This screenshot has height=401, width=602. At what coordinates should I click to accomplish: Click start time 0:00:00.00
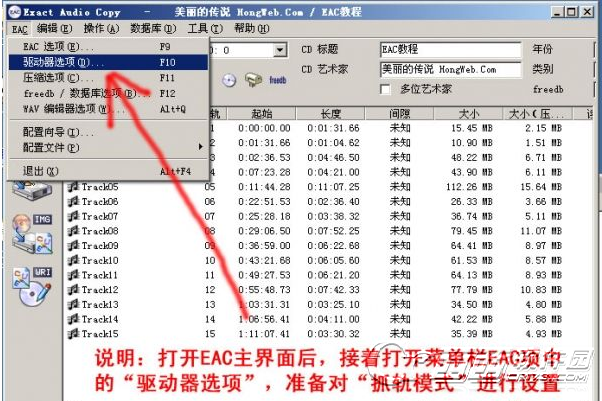click(x=264, y=128)
